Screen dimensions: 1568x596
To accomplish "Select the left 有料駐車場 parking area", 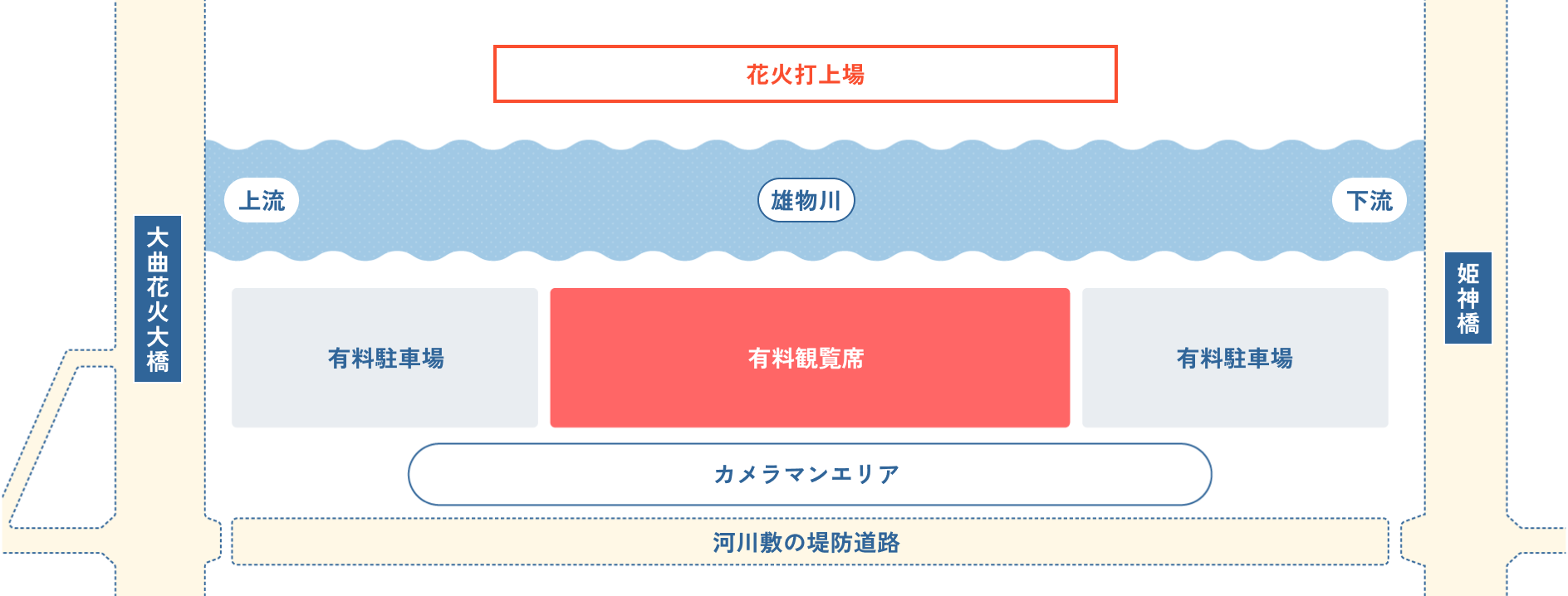I will pos(385,358).
